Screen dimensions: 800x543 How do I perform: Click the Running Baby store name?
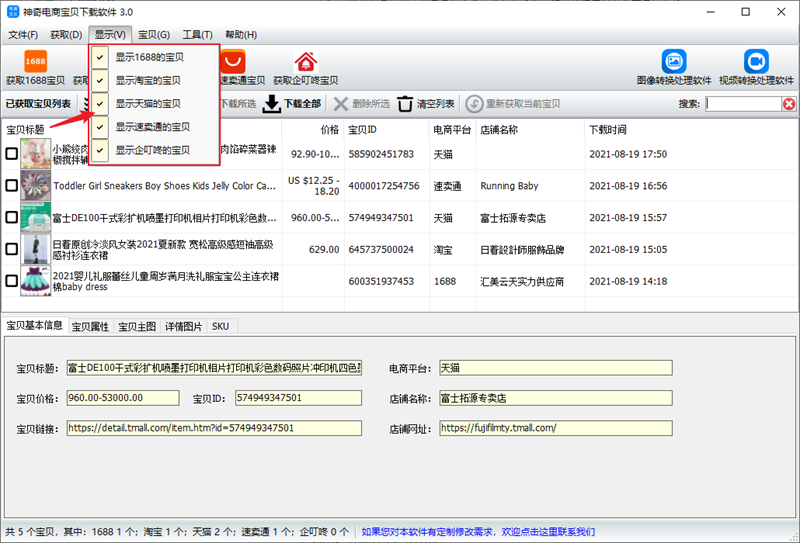click(x=509, y=186)
